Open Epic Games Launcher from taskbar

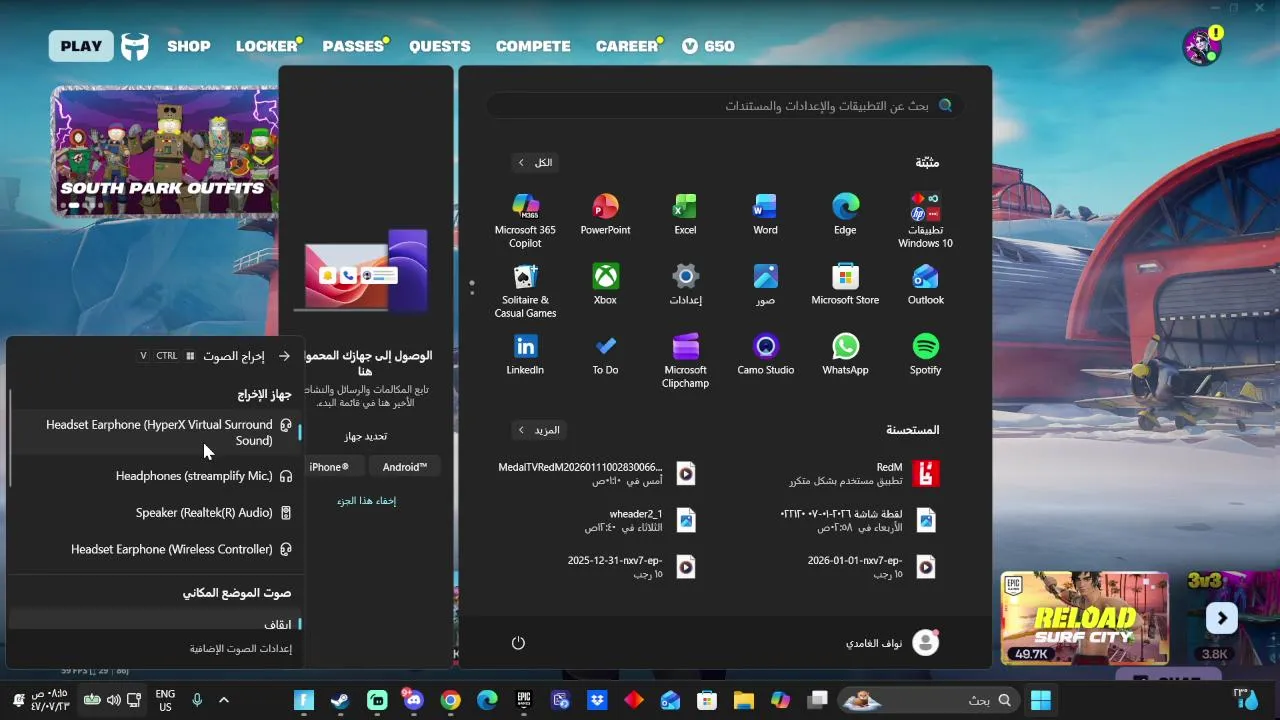click(x=523, y=700)
